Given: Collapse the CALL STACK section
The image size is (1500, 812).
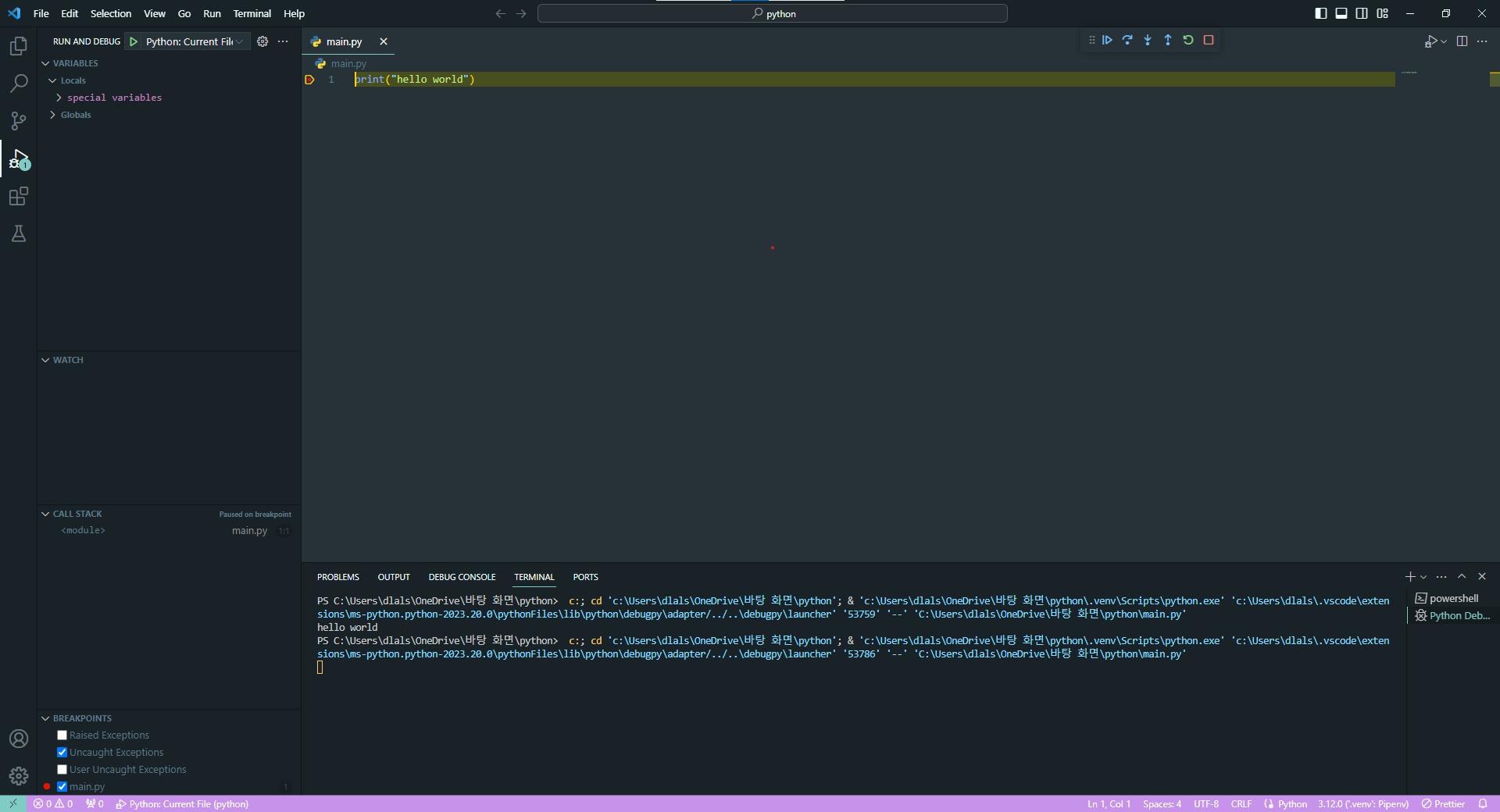Looking at the screenshot, I should pos(45,514).
